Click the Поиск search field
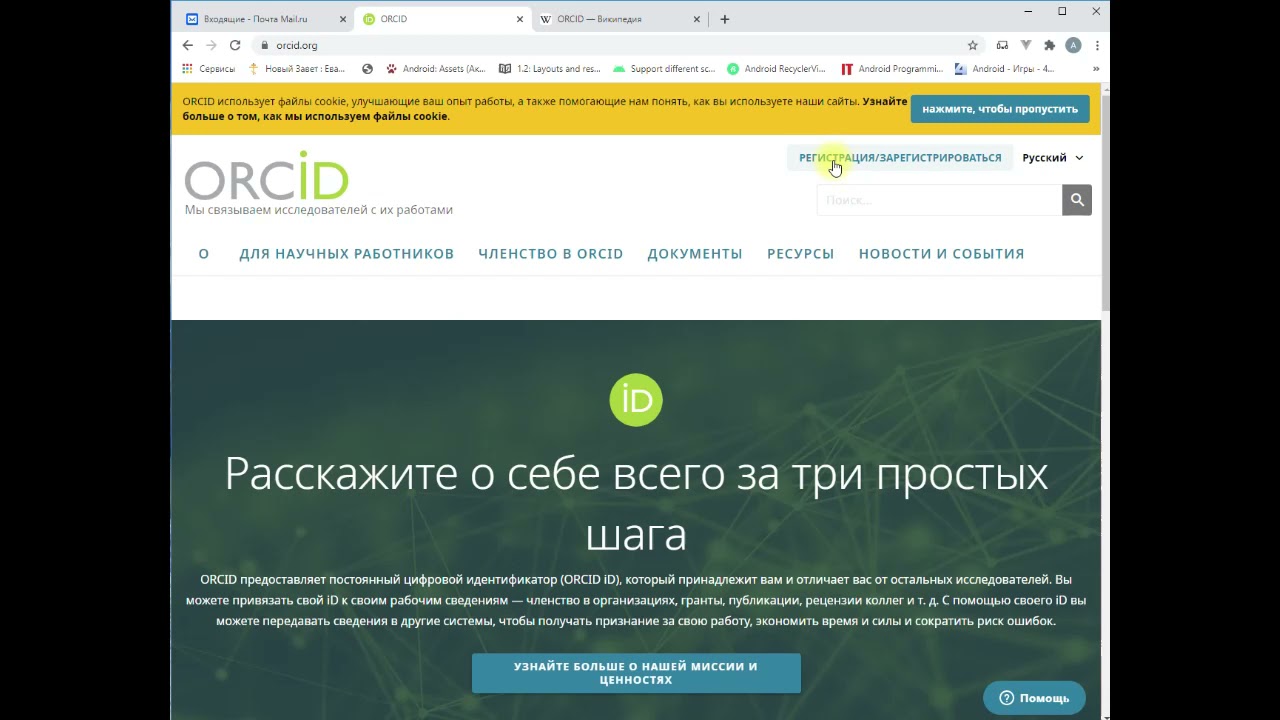The image size is (1280, 720). pos(939,200)
